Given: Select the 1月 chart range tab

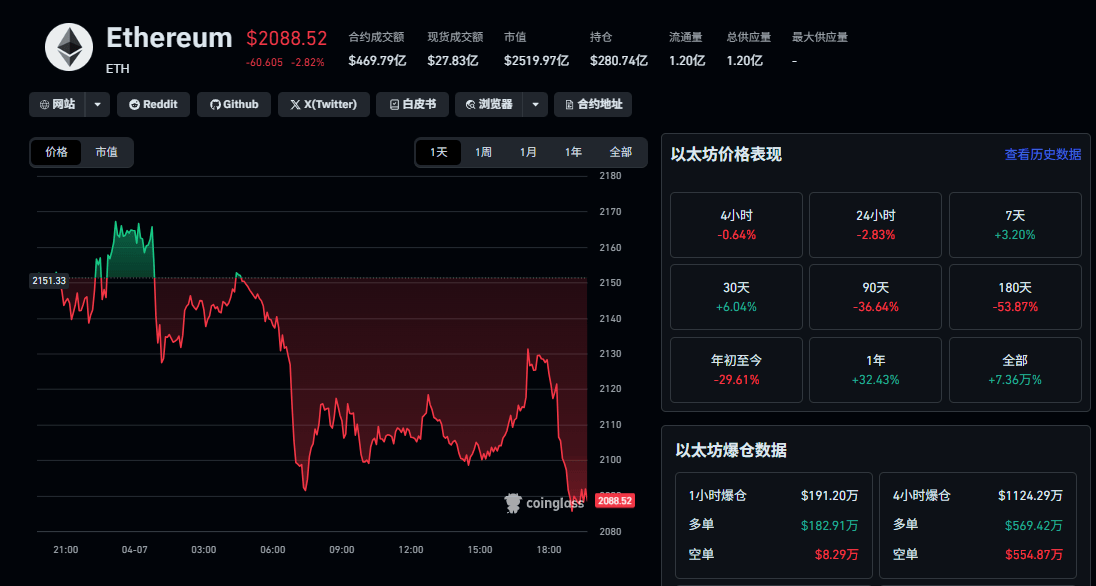Looking at the screenshot, I should coord(528,152).
